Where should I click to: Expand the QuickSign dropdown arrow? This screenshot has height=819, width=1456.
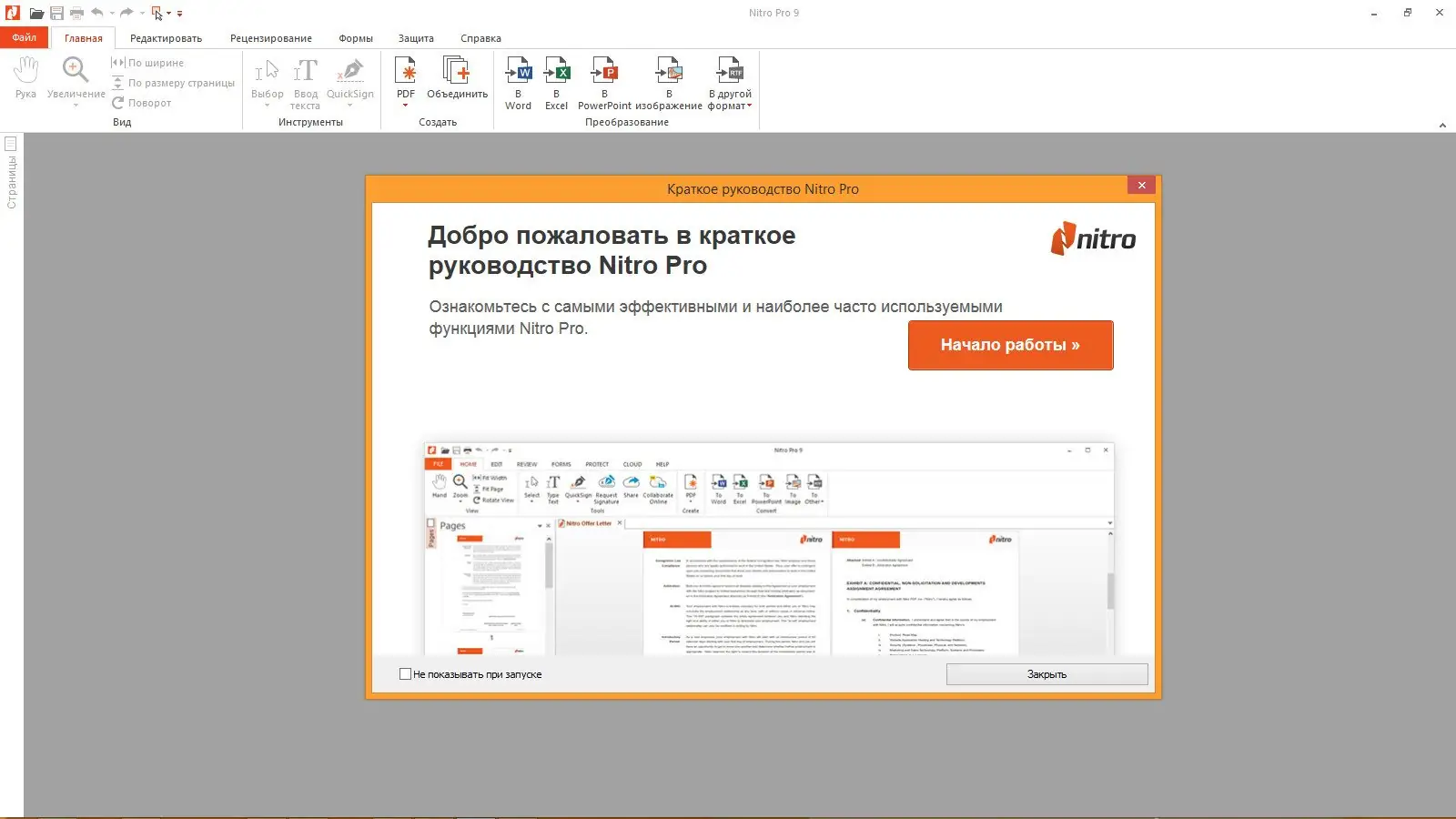pos(350,106)
